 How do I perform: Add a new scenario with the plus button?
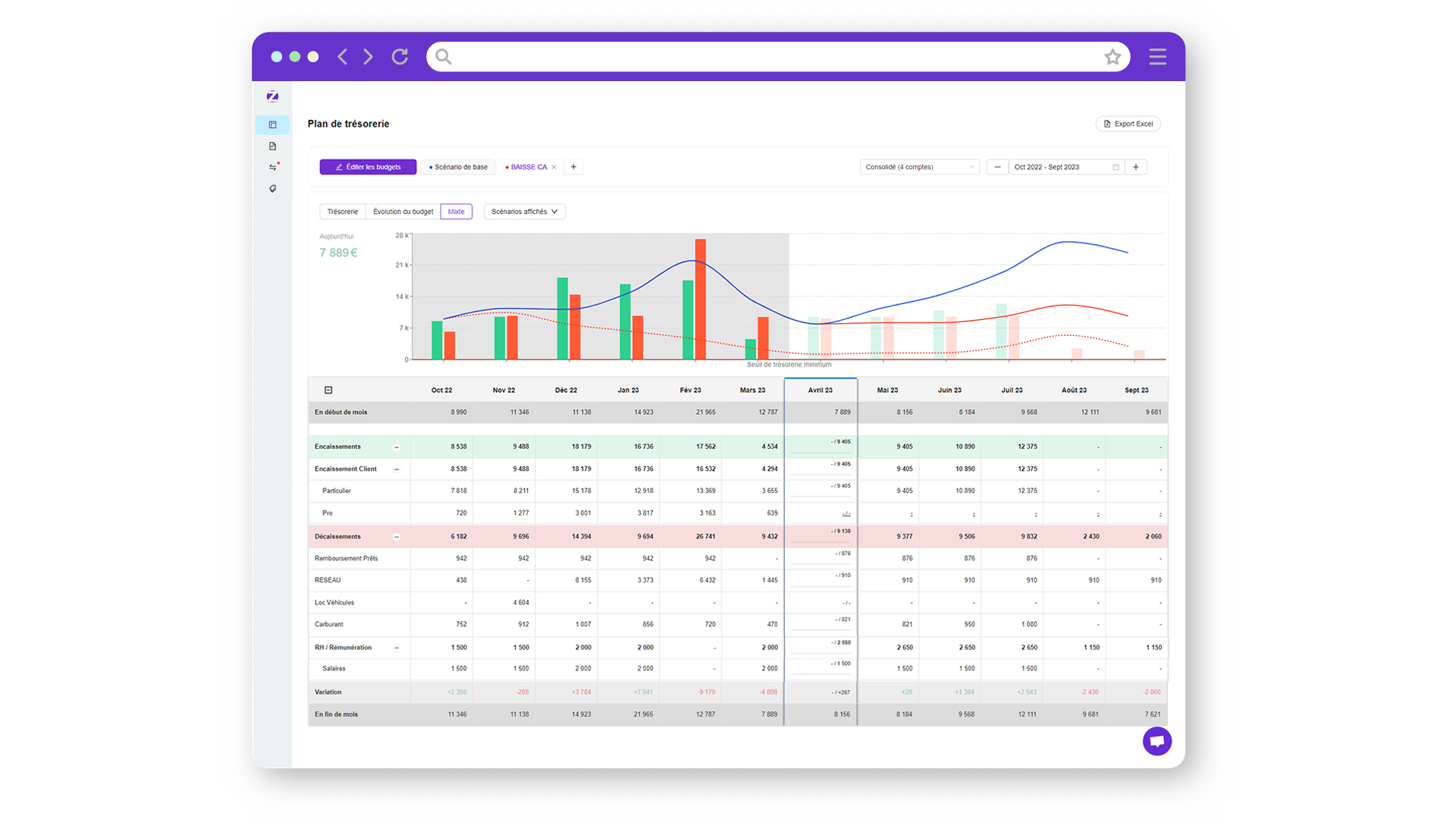[573, 167]
